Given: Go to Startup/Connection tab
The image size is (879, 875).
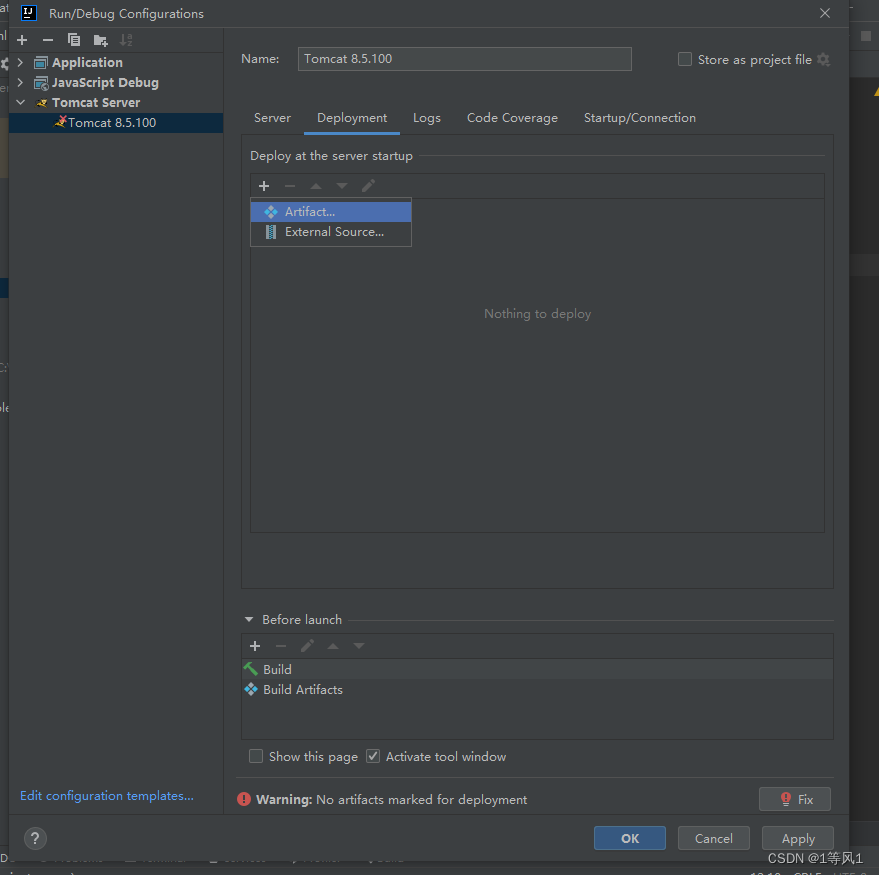Looking at the screenshot, I should tap(640, 118).
